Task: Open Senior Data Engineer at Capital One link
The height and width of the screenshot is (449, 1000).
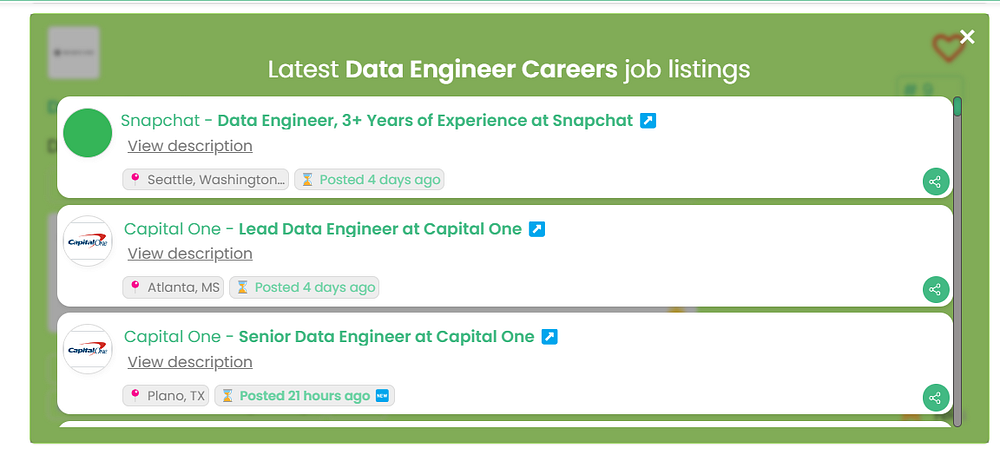Action: (x=386, y=337)
